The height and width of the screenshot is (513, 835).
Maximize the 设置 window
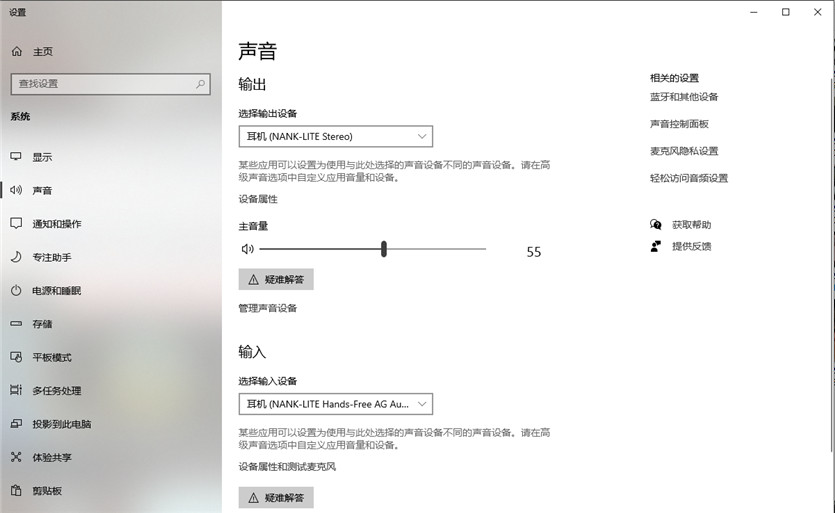785,12
